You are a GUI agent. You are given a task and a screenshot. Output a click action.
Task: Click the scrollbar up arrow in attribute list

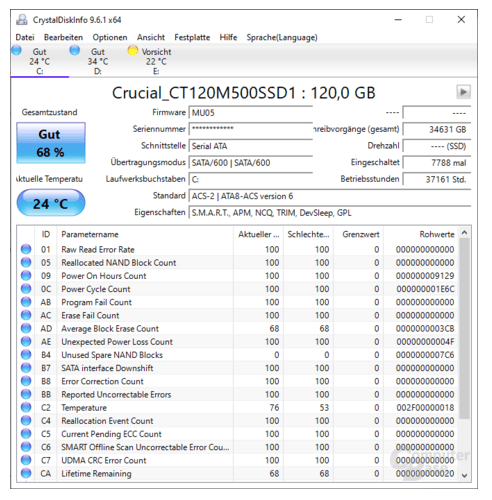coord(465,233)
